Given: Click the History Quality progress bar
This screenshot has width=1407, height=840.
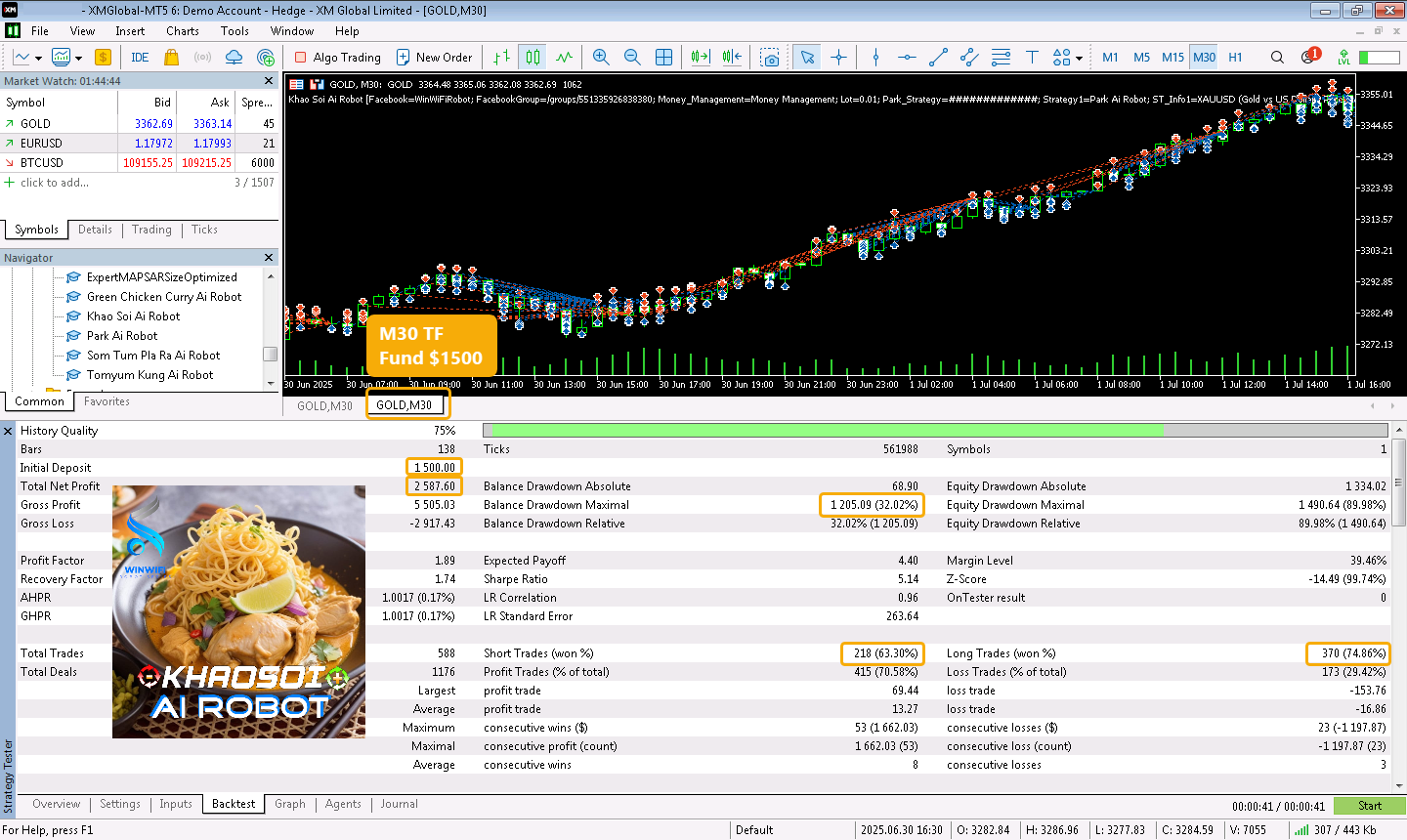Looking at the screenshot, I should tap(935, 430).
